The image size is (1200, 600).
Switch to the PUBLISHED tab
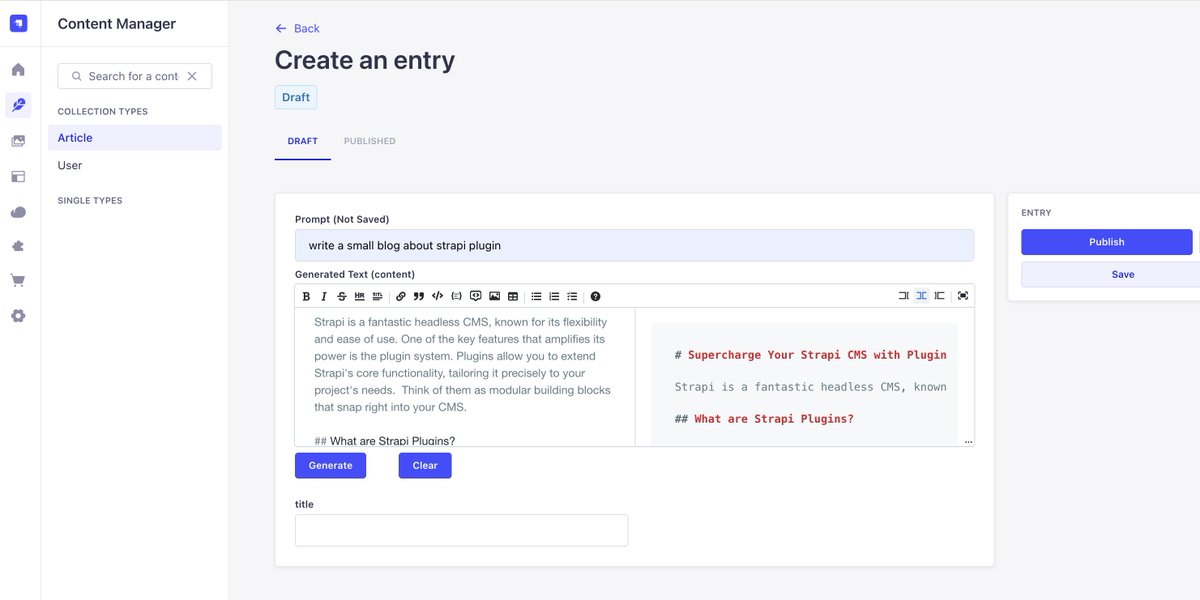(370, 141)
